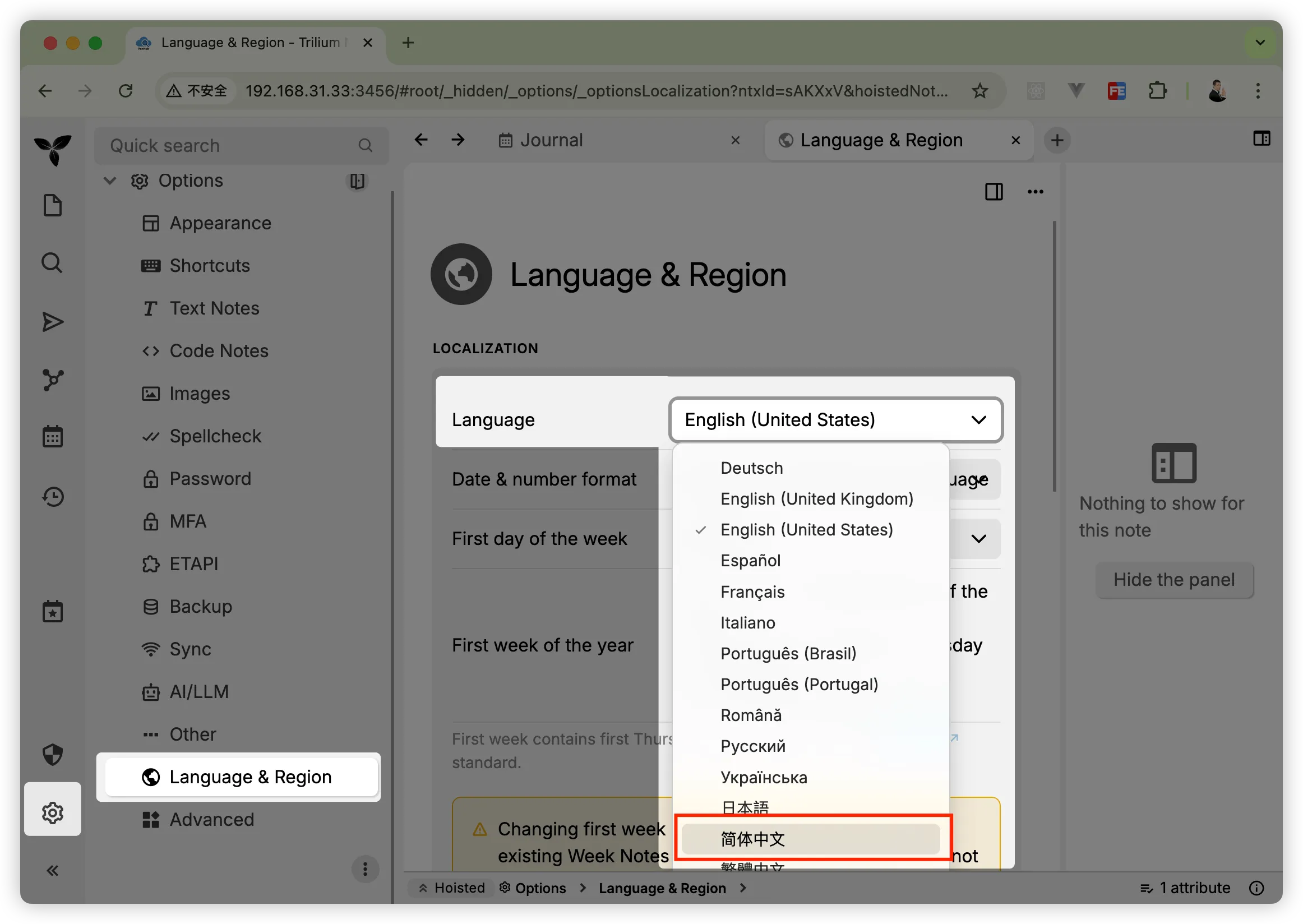Screen dimensions: 1303x924
Task: Open the Language dropdown combo box
Action: click(x=835, y=420)
